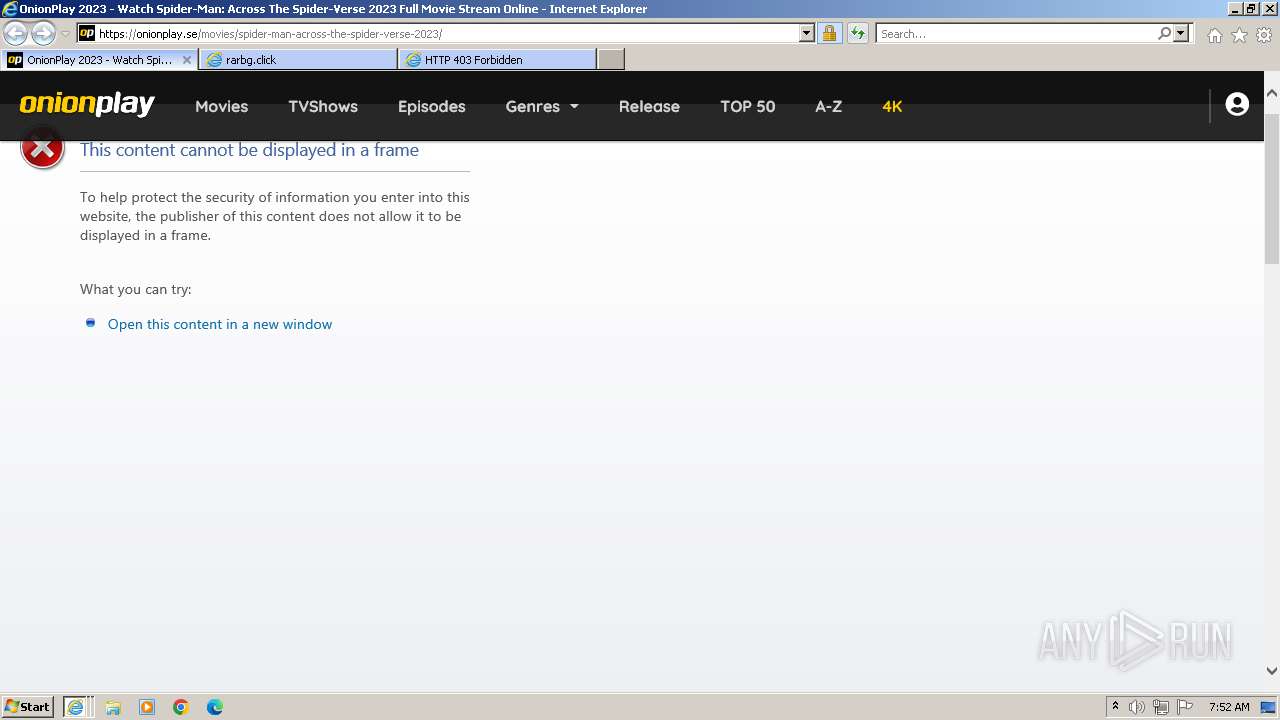Image resolution: width=1280 pixels, height=720 pixels.
Task: Open File Explorer from the taskbar
Action: [x=113, y=707]
